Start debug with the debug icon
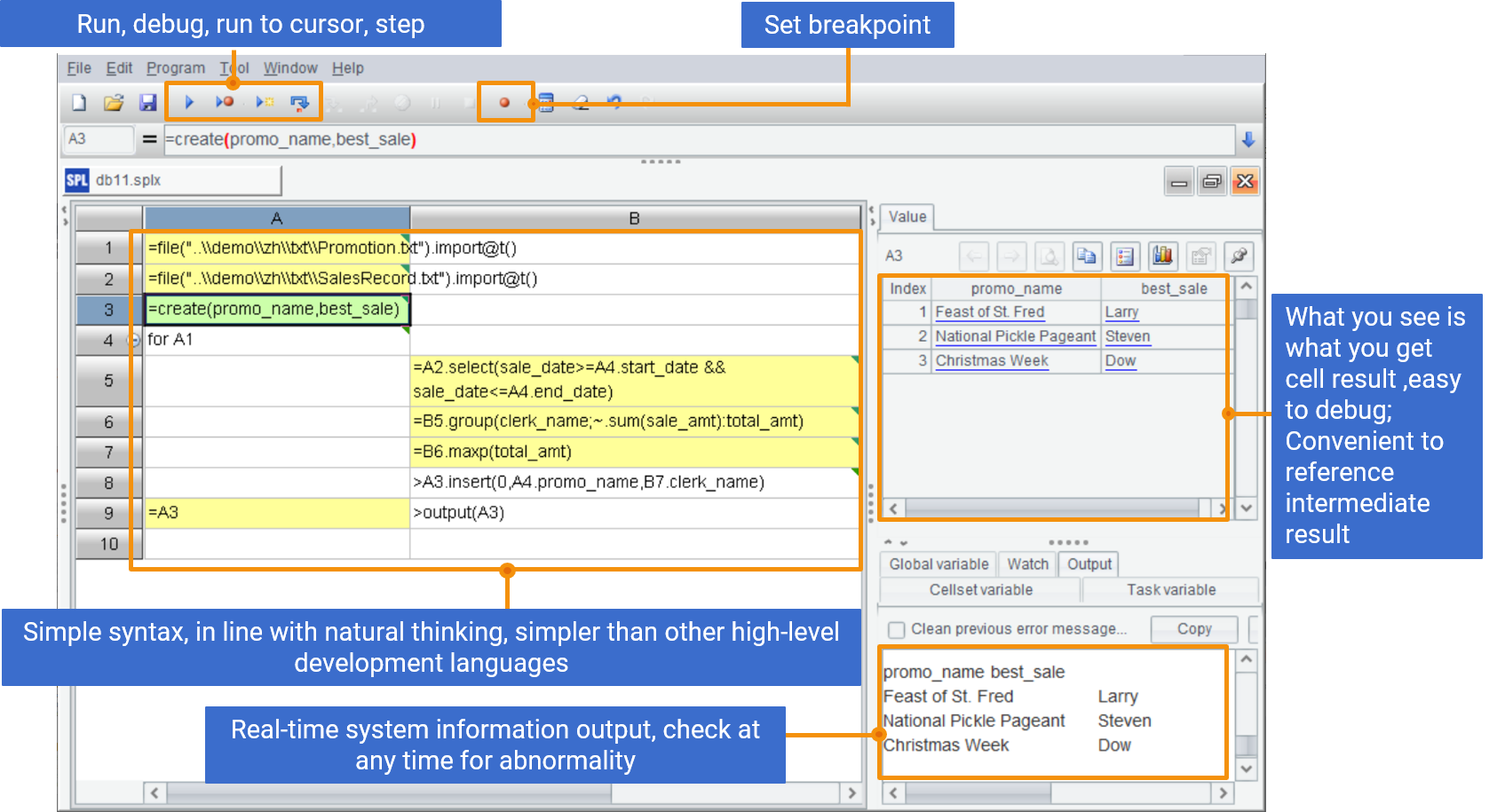 [225, 103]
